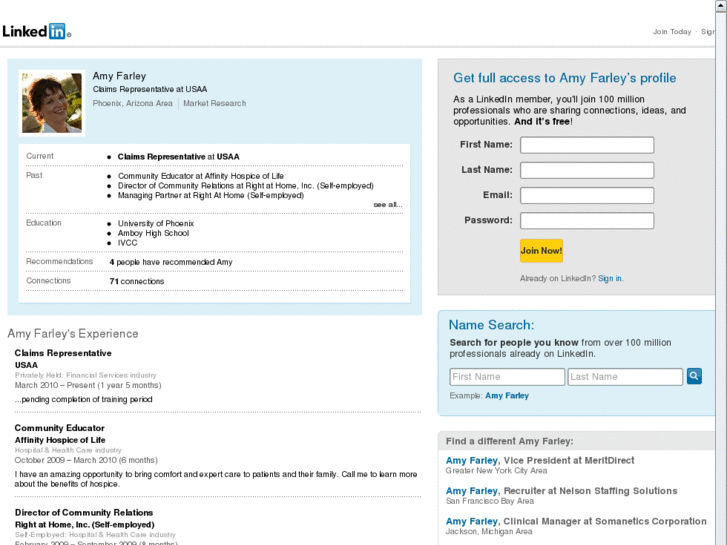The image size is (727, 545).
Task: Click 4 people have recommended Amy
Action: [x=171, y=262]
